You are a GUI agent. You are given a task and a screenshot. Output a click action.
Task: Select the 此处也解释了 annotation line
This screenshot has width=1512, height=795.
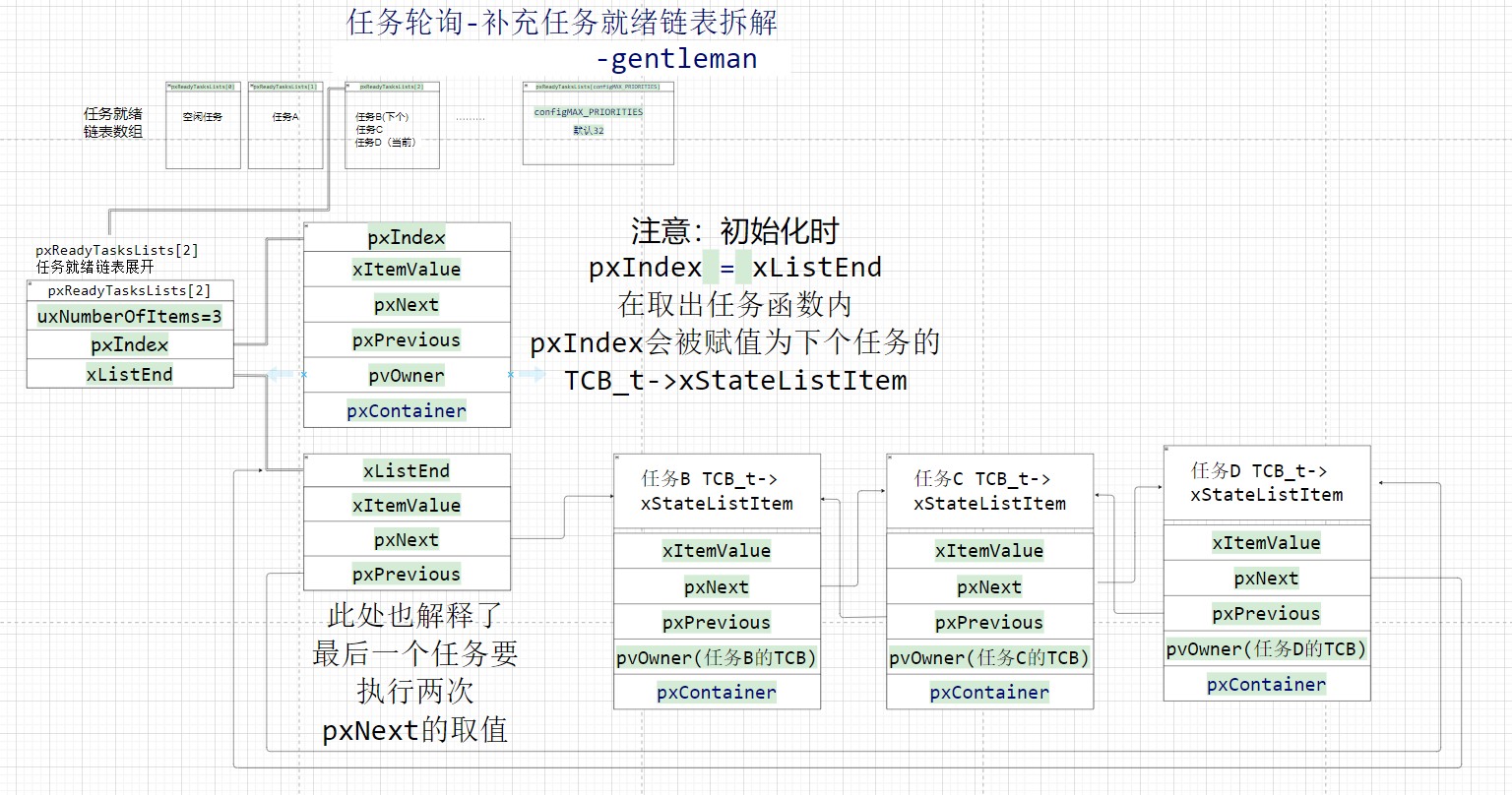click(415, 616)
